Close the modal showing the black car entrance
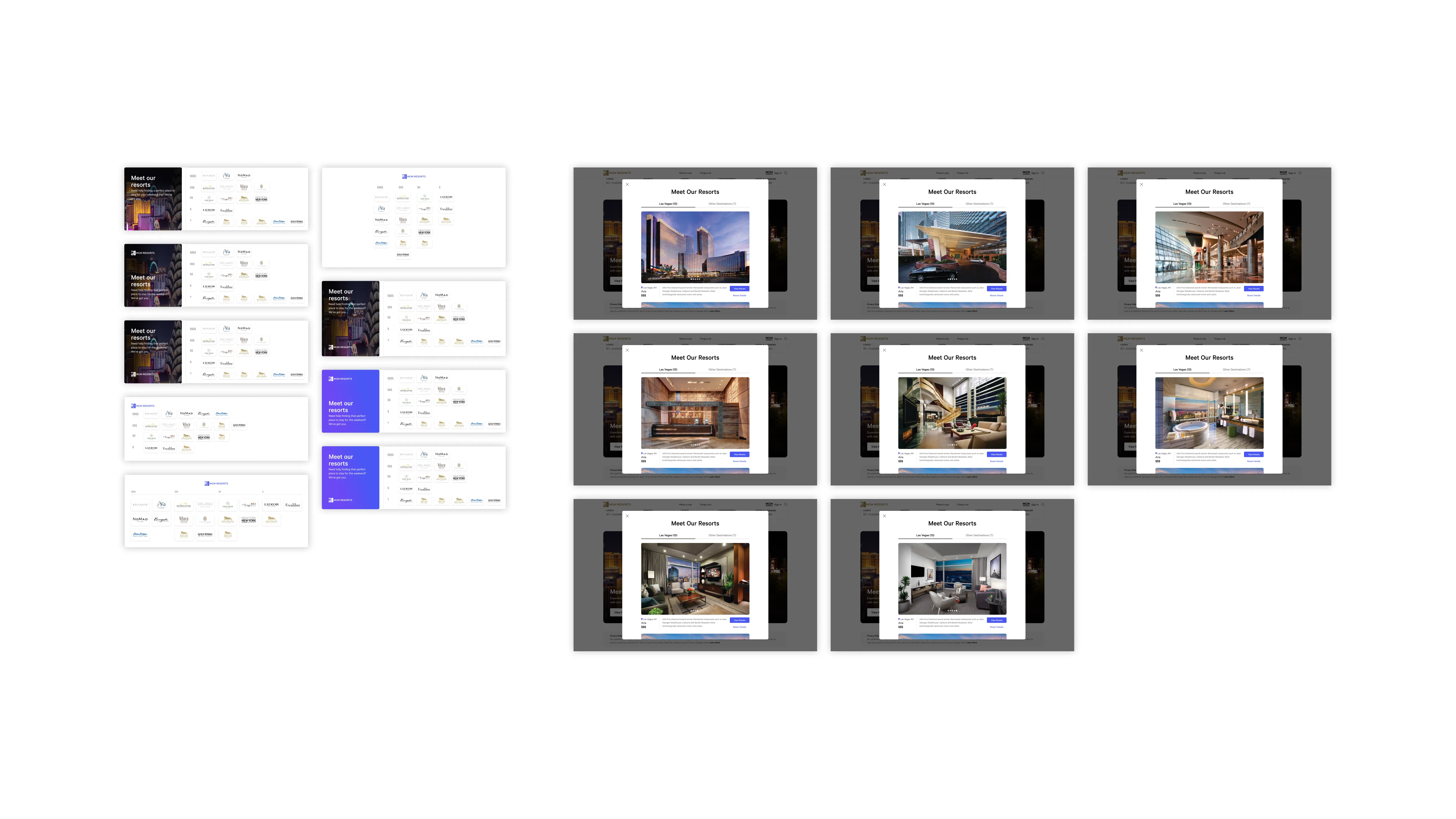This screenshot has height=819, width=1456. coord(885,184)
